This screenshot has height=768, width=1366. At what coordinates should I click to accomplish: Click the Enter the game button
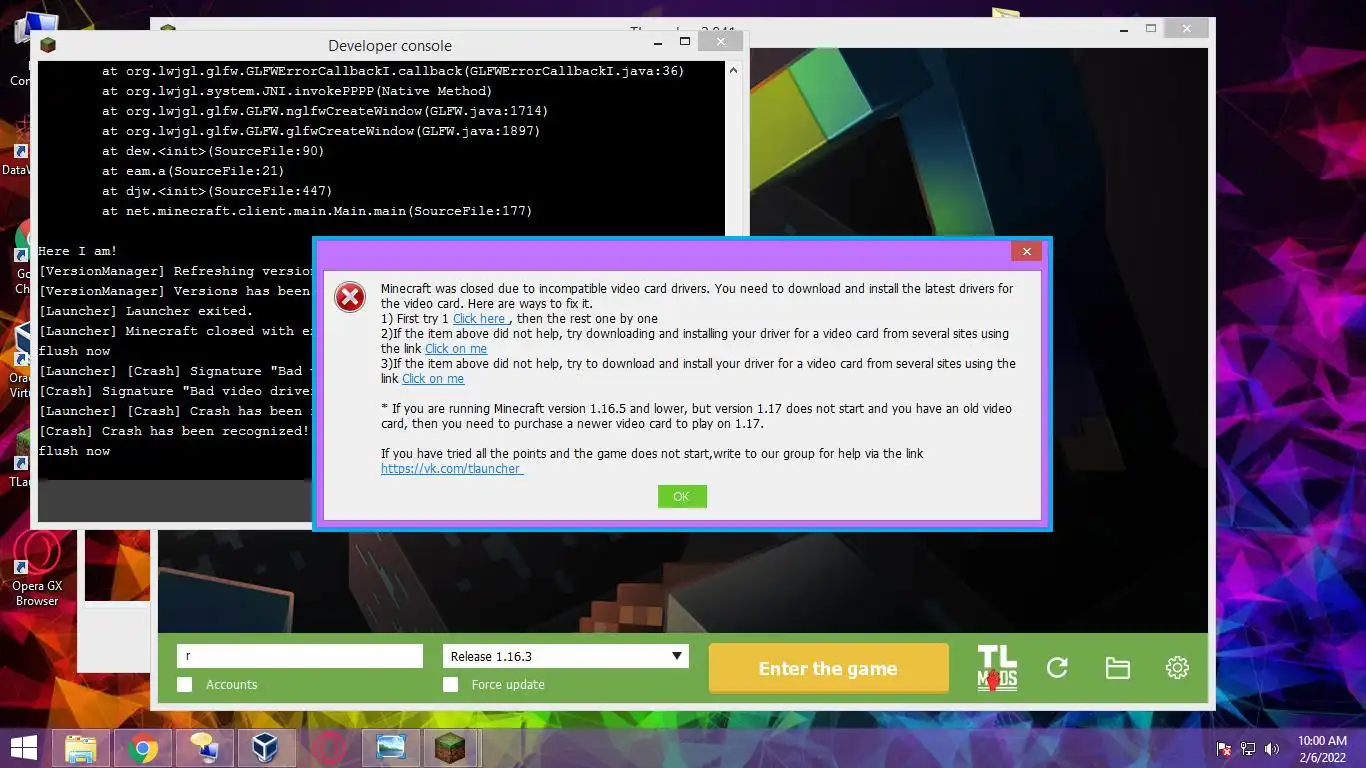[828, 668]
